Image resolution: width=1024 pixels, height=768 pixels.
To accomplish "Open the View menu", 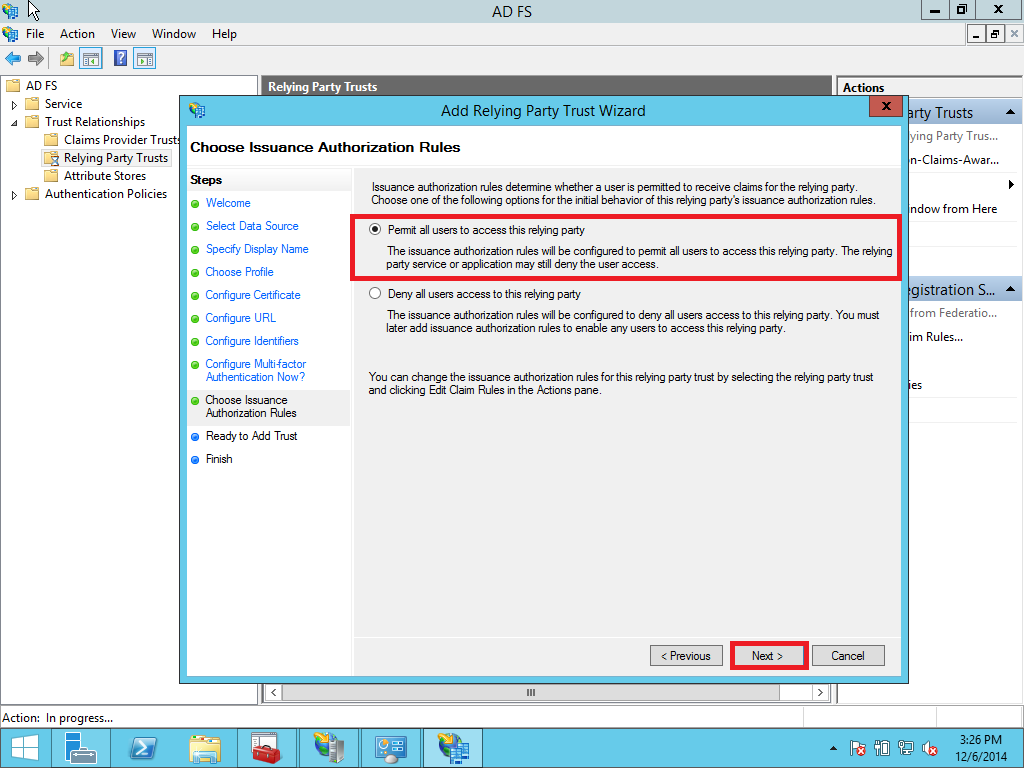I will coord(123,33).
